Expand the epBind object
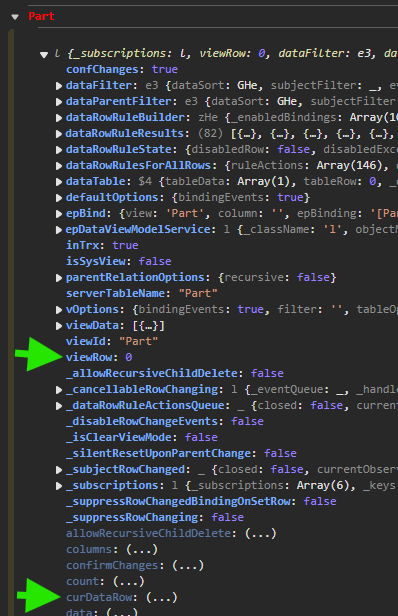The image size is (398, 616). 59,214
